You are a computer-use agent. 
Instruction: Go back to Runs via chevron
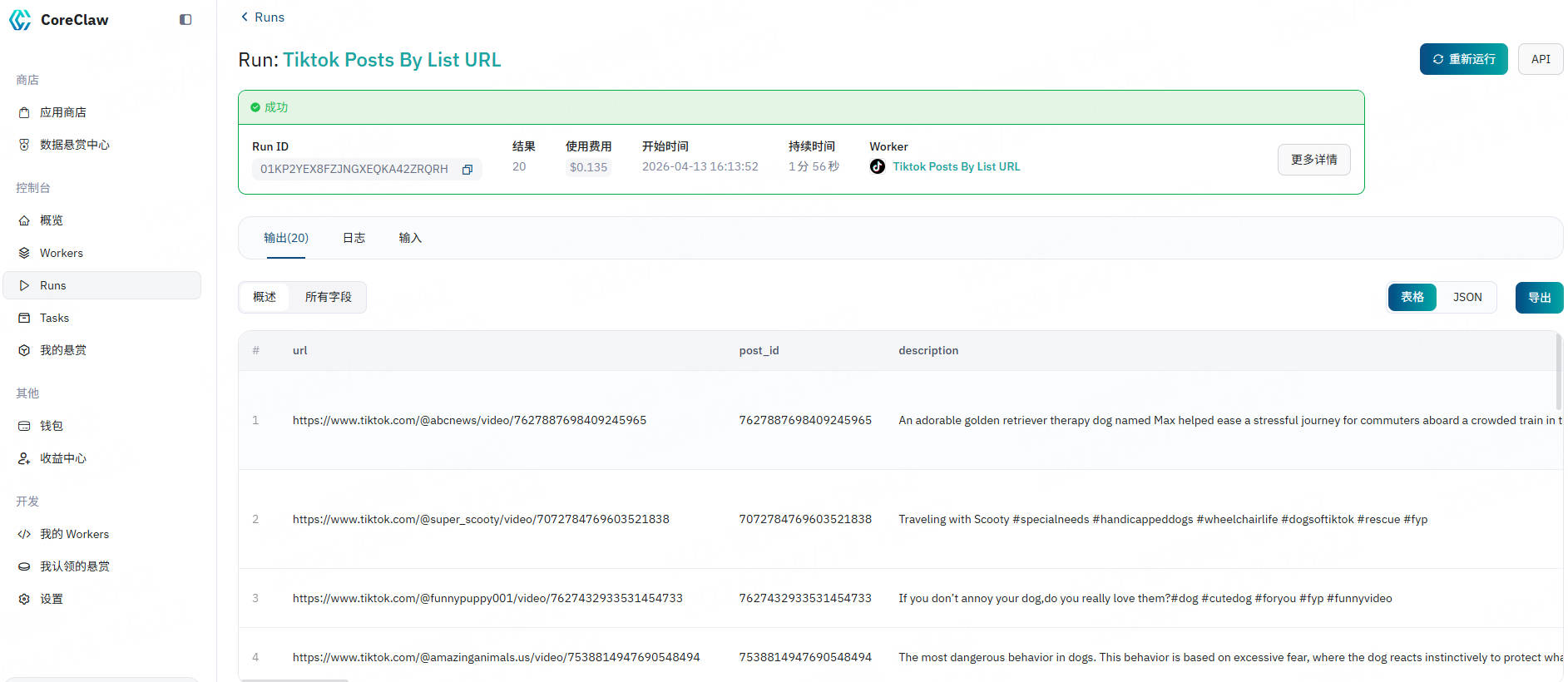(x=245, y=17)
